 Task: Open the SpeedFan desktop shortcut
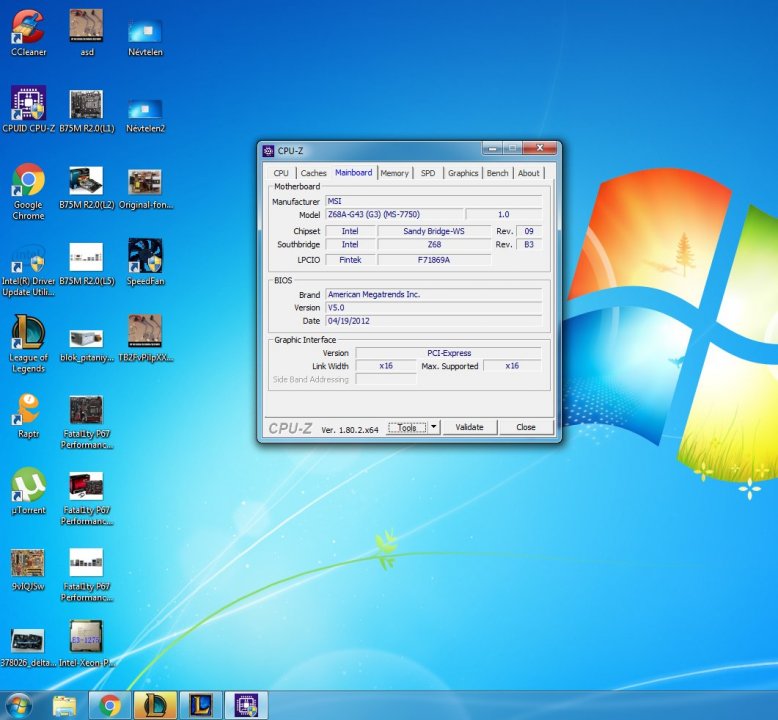[x=145, y=256]
